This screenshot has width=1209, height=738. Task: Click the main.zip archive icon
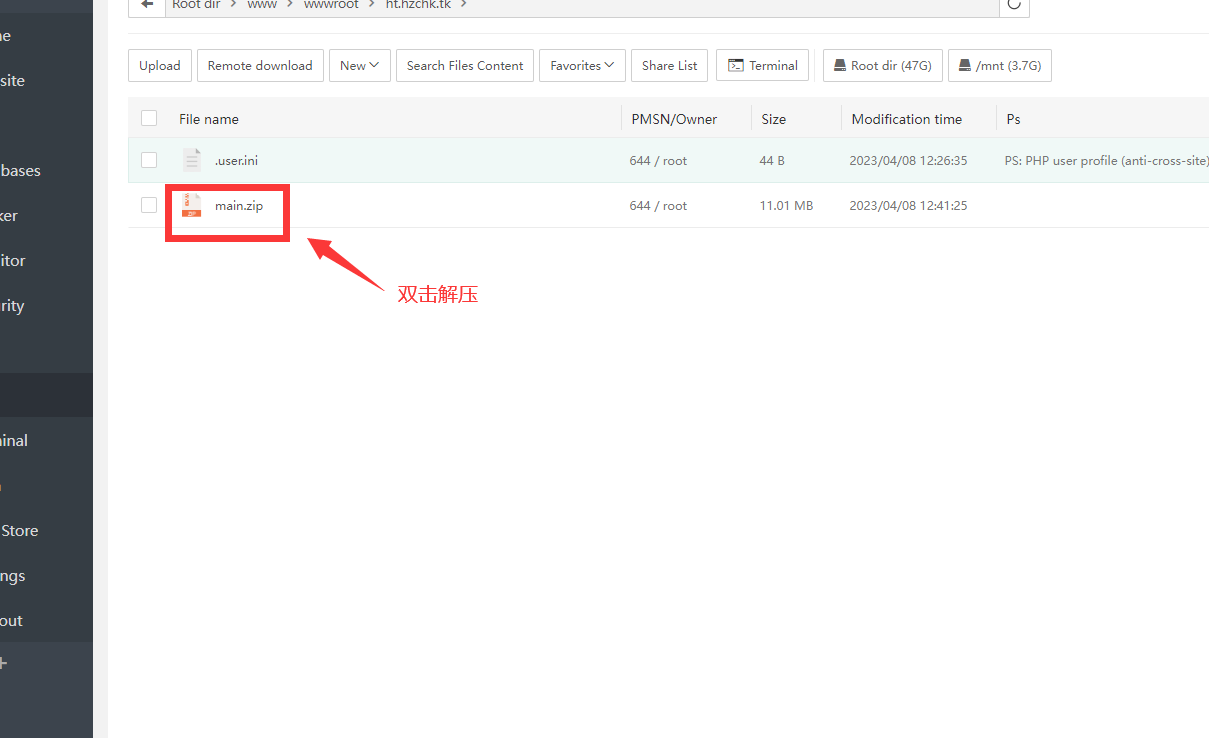(191, 205)
